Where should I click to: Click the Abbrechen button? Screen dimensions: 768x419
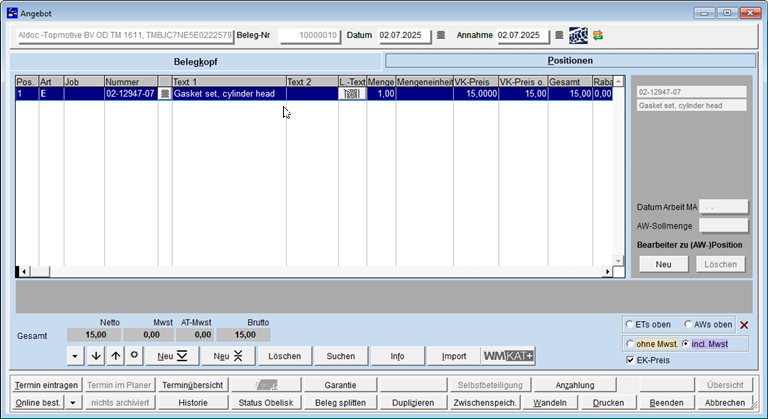(x=725, y=403)
